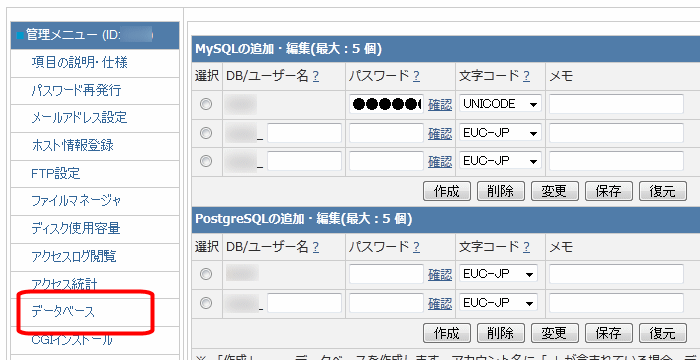Open the first PostgreSQL row EUC-JP dropdown
This screenshot has width=700, height=360.
click(x=498, y=273)
